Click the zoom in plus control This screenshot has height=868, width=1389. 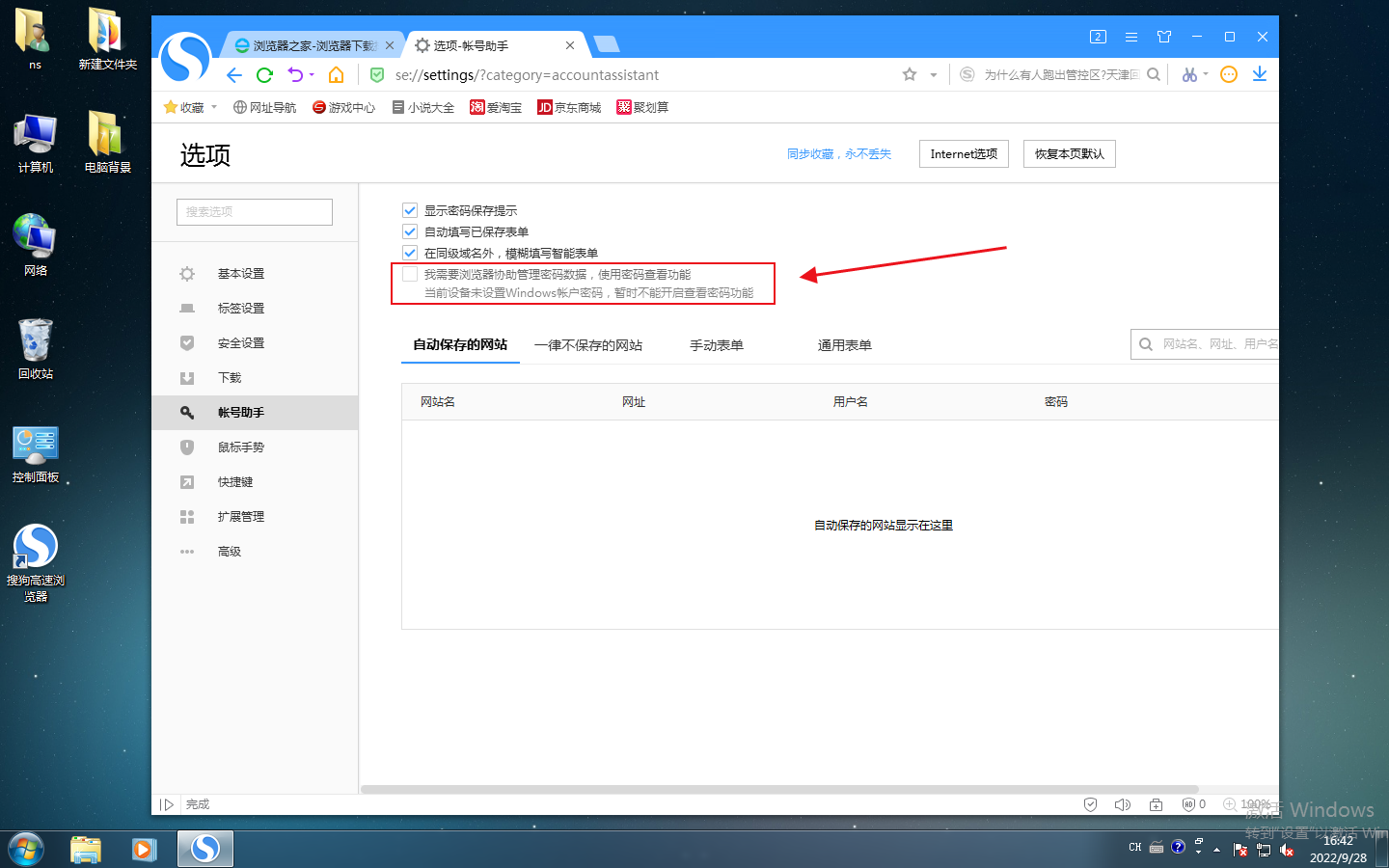point(1229,804)
